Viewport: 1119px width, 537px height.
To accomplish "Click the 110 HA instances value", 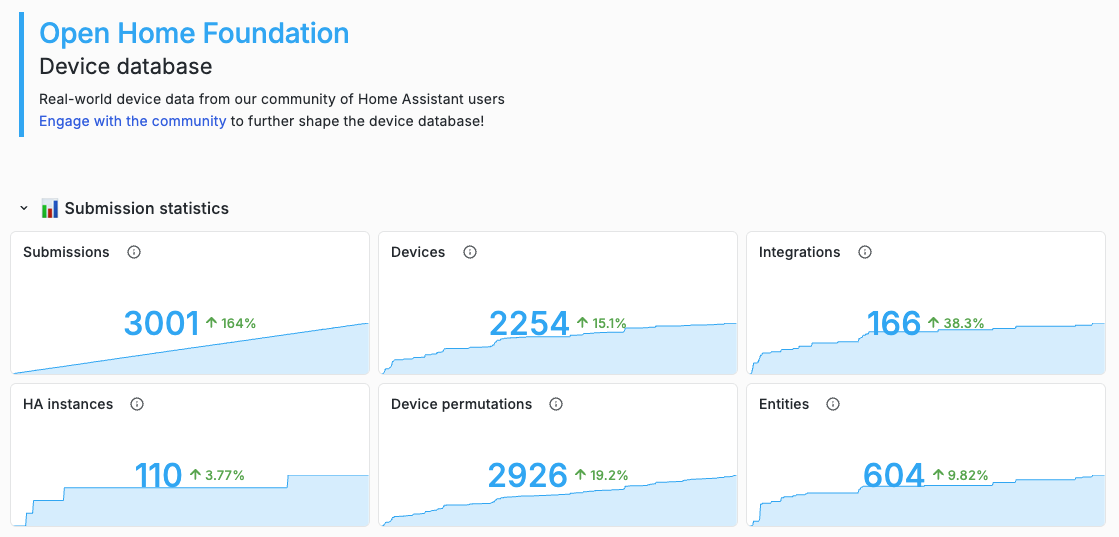I will click(158, 475).
